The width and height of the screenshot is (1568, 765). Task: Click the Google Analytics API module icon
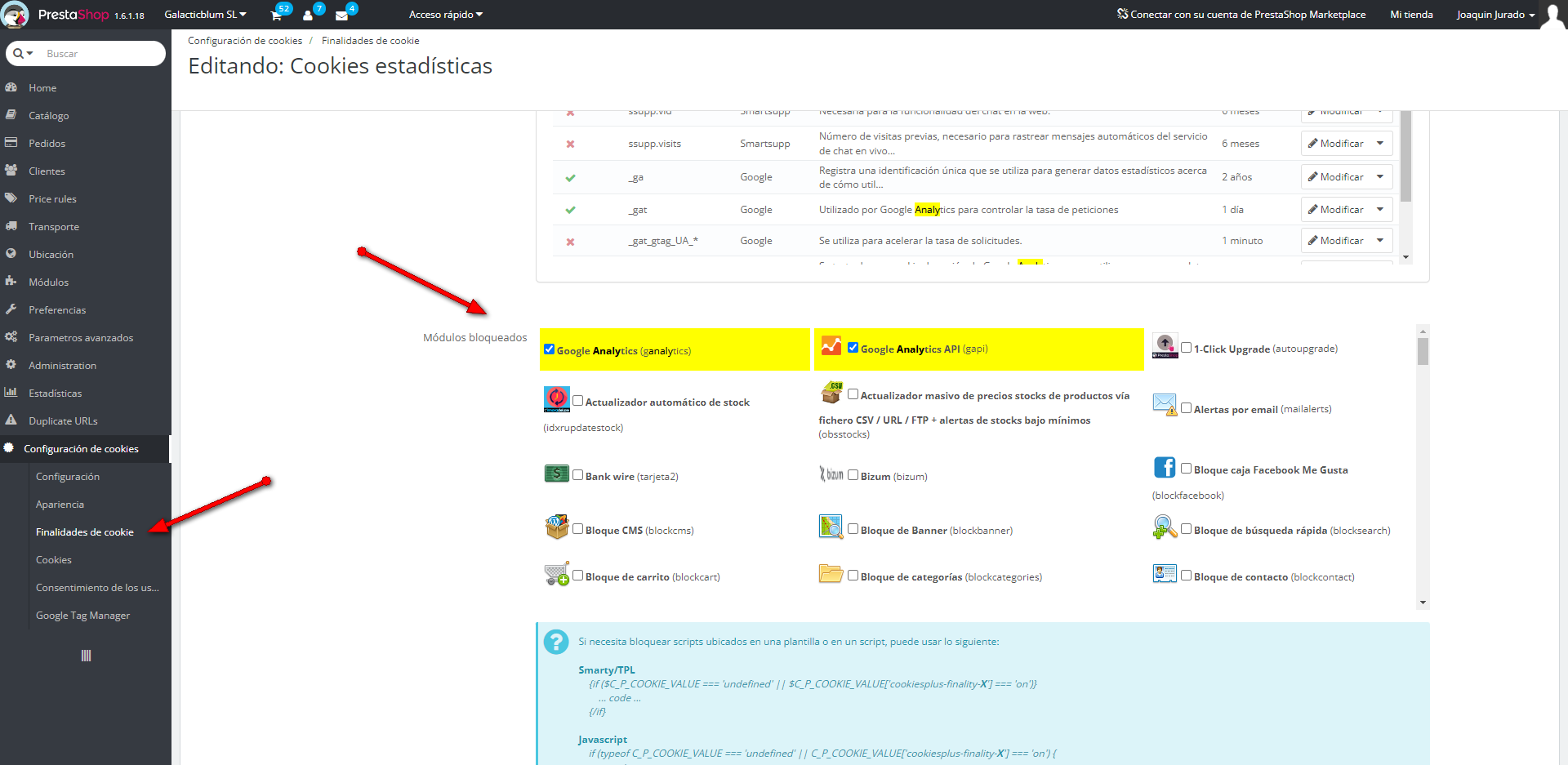[x=831, y=346]
